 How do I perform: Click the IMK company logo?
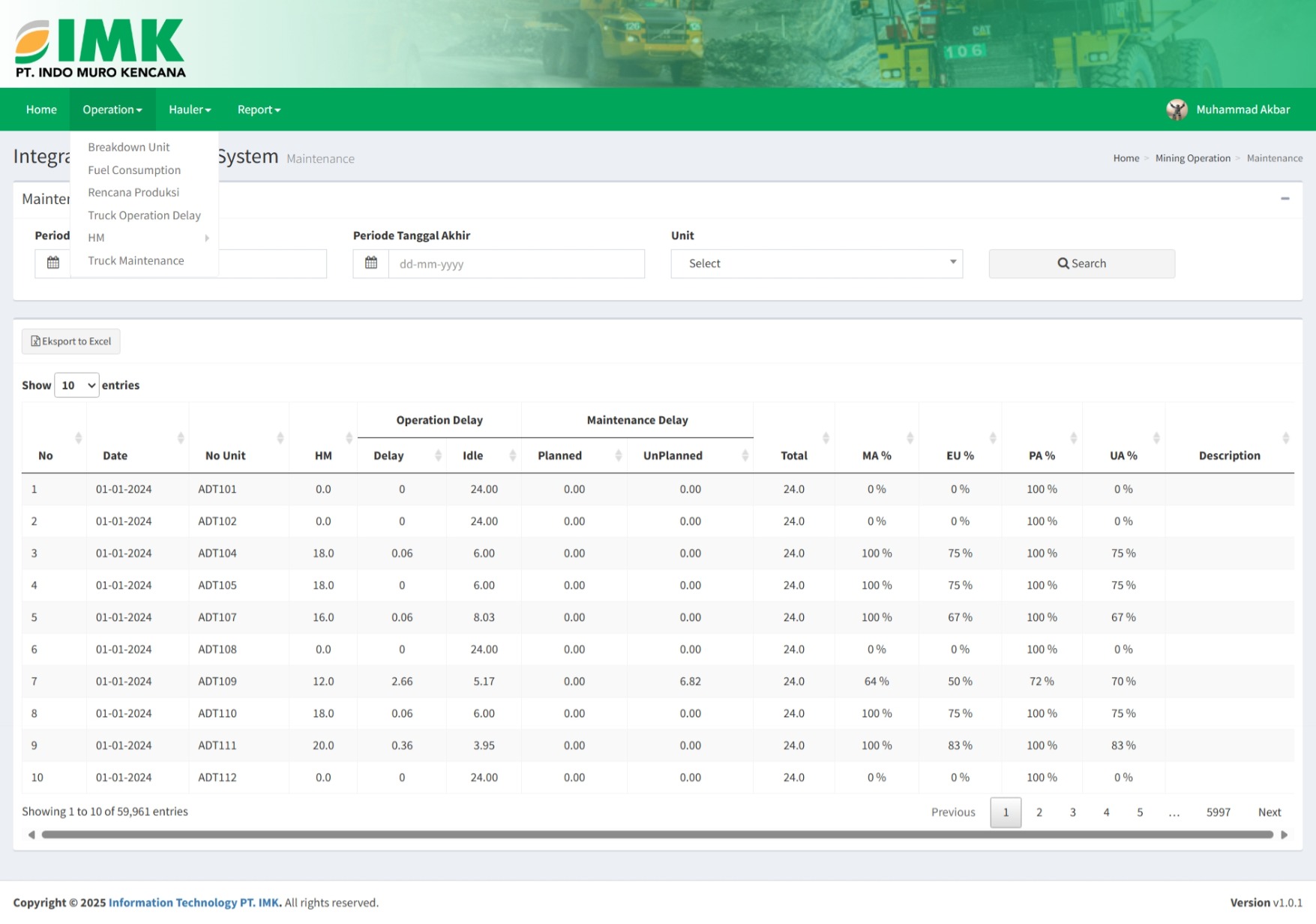[100, 47]
